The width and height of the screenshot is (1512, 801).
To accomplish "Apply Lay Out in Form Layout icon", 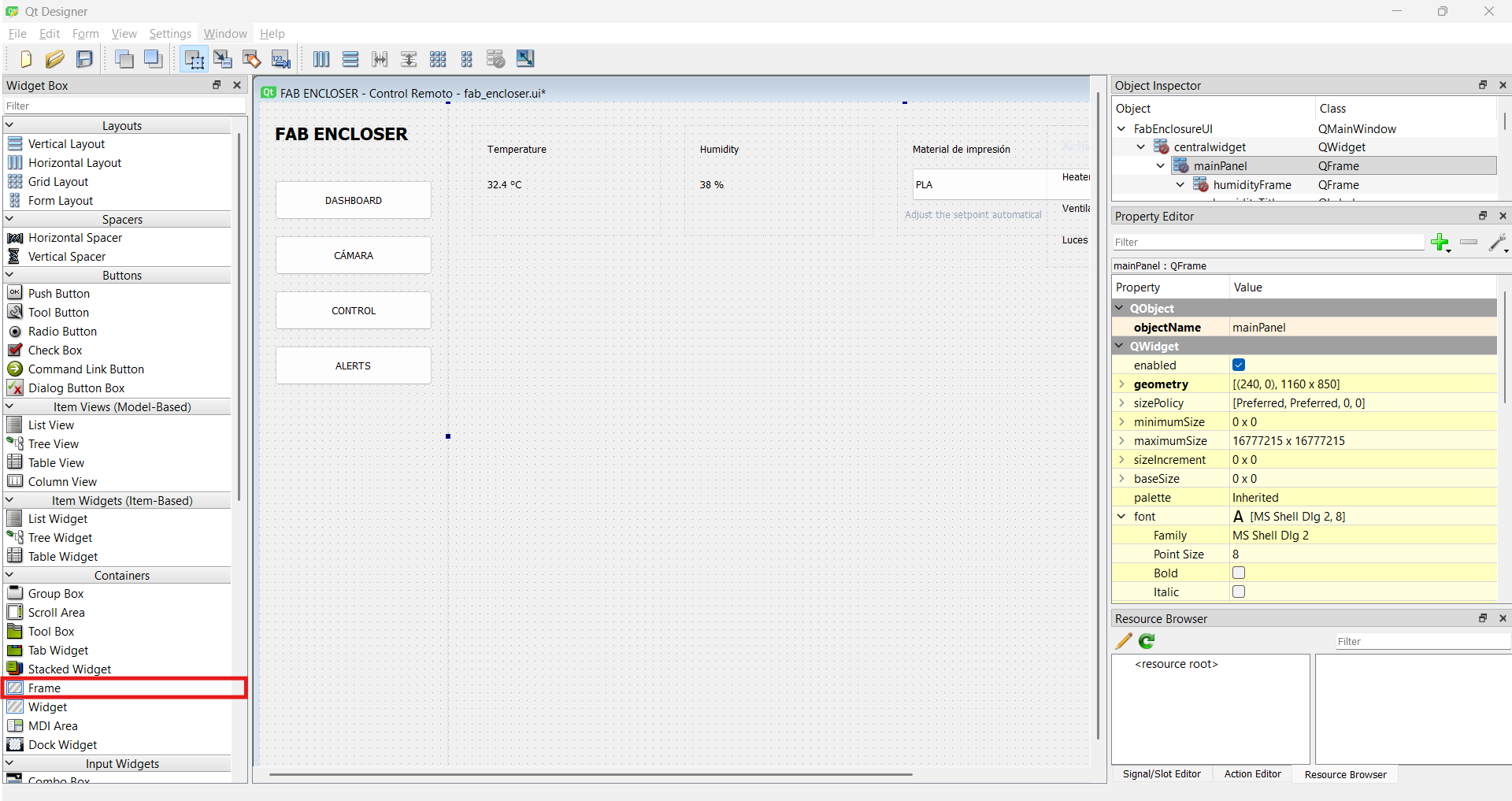I will click(467, 59).
